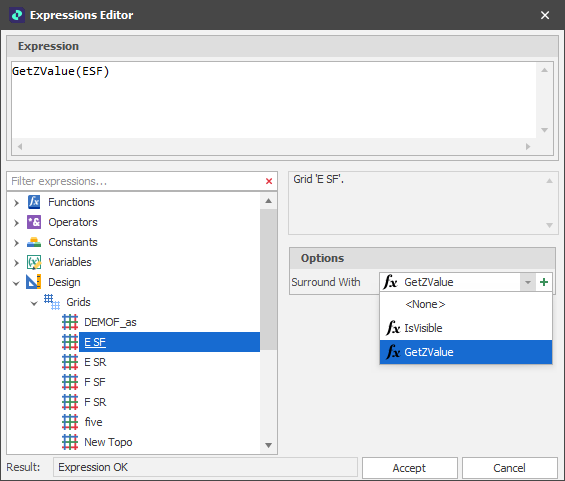Viewport: 565px width, 481px height.
Task: Collapse the Grids tree node
Action: tap(34, 303)
